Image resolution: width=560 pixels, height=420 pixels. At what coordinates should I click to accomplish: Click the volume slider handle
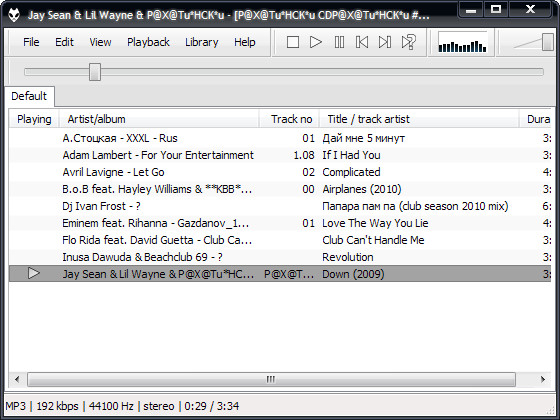click(x=547, y=42)
